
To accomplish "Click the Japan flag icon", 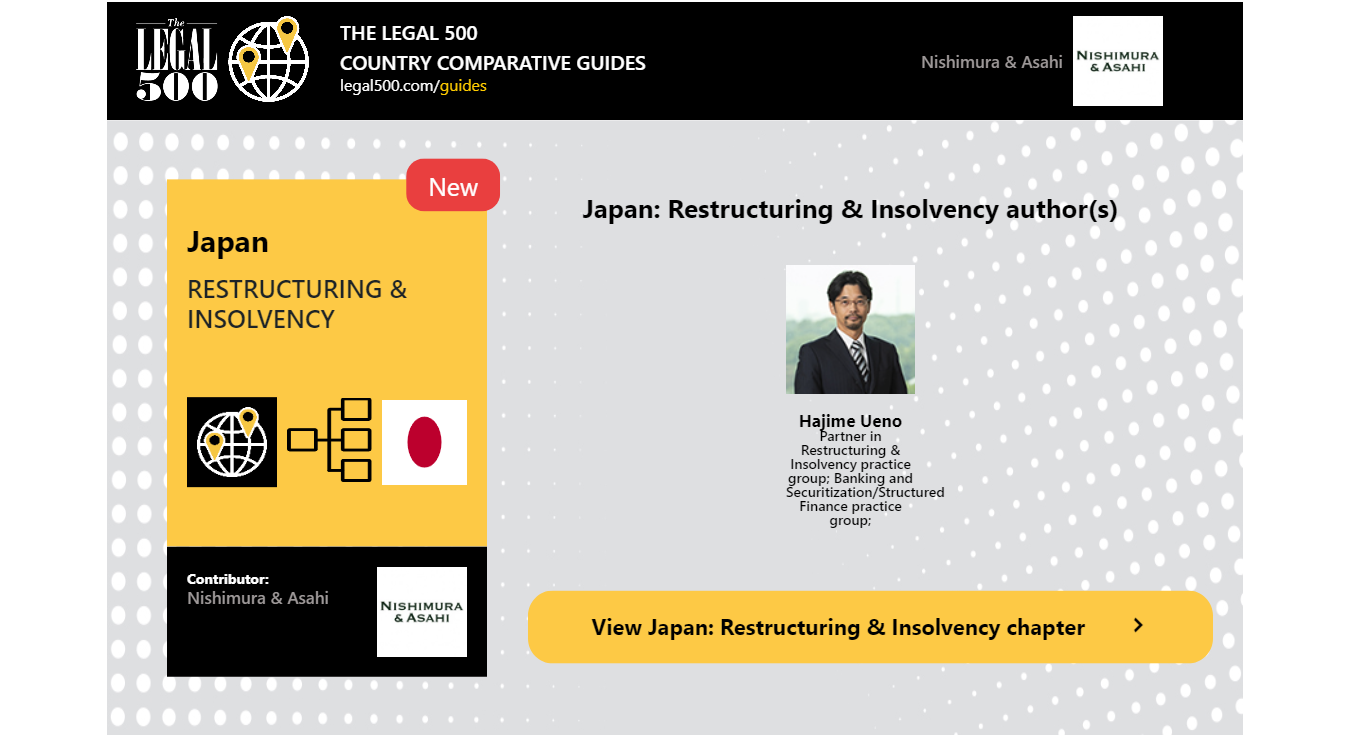I will click(424, 442).
